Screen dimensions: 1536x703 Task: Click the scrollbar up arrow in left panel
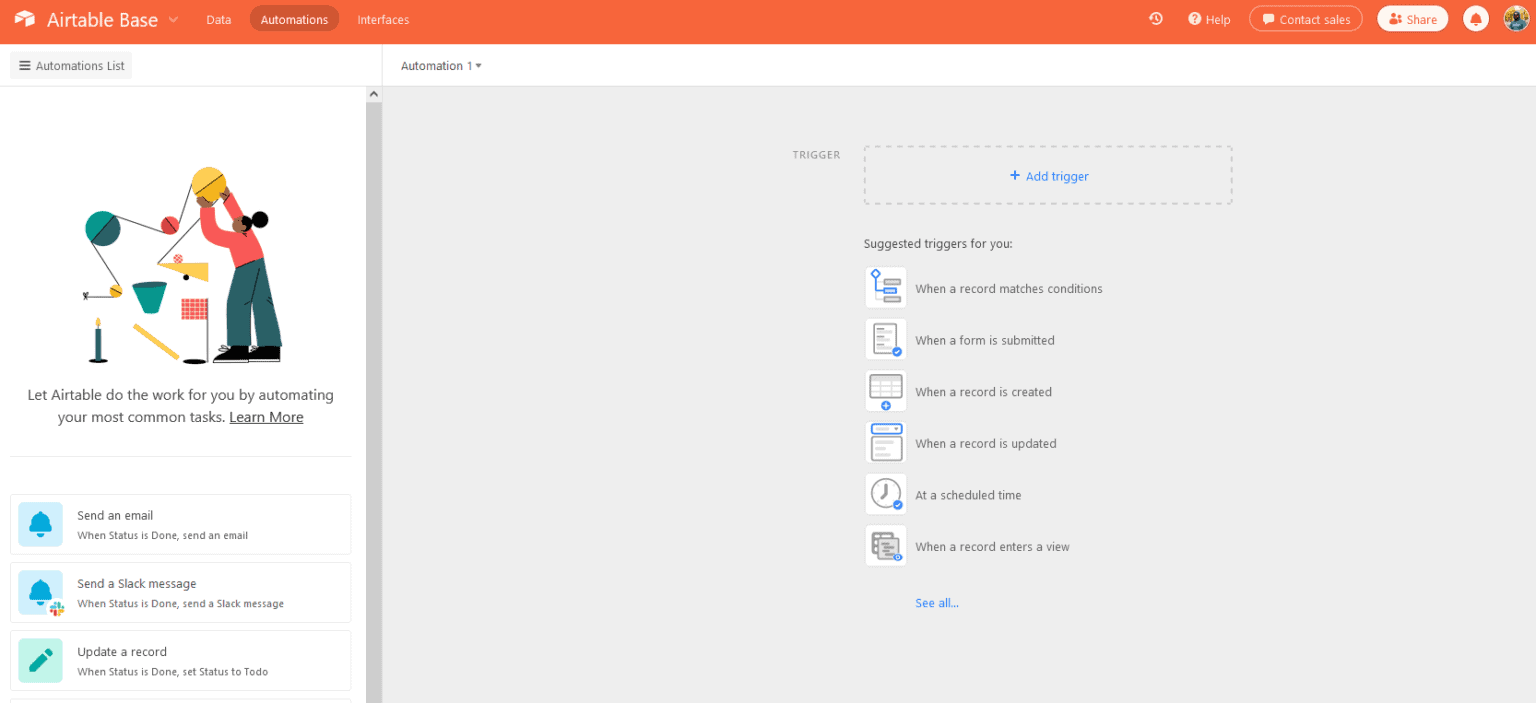coord(373,92)
